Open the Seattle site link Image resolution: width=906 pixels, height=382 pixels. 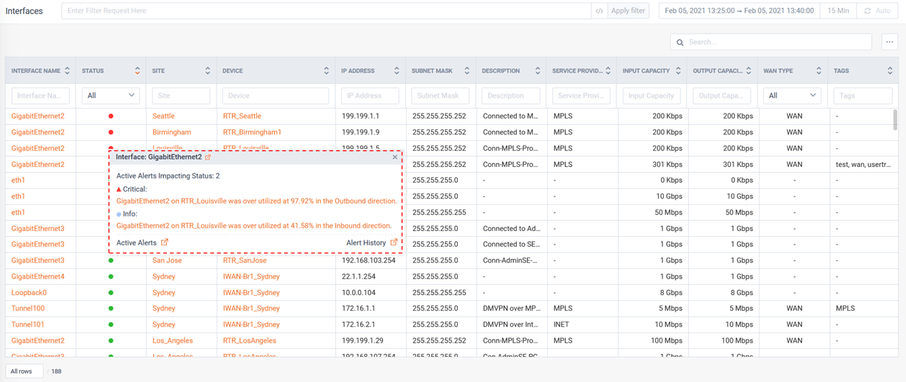click(x=164, y=116)
